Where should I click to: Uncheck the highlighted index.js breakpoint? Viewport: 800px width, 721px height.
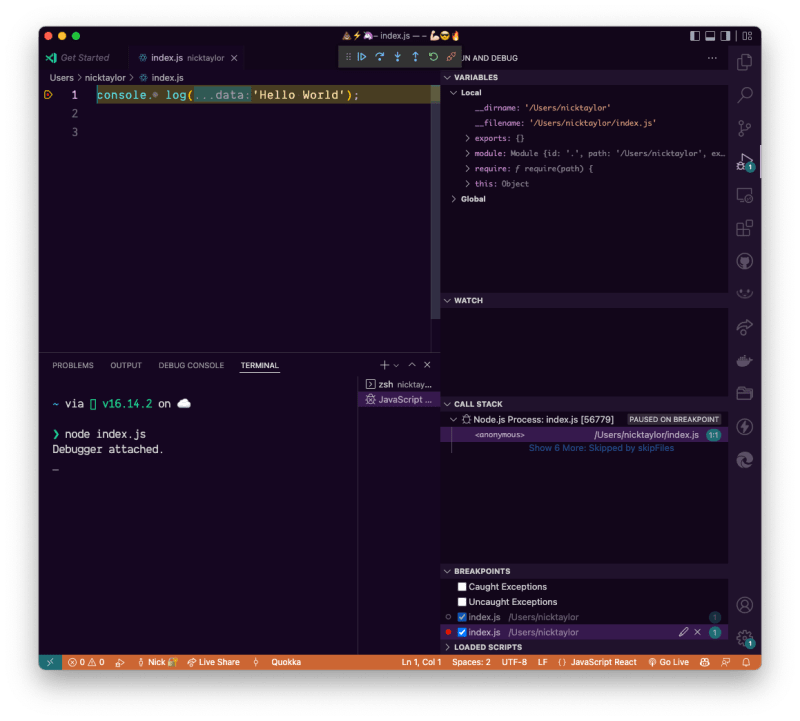click(x=462, y=632)
